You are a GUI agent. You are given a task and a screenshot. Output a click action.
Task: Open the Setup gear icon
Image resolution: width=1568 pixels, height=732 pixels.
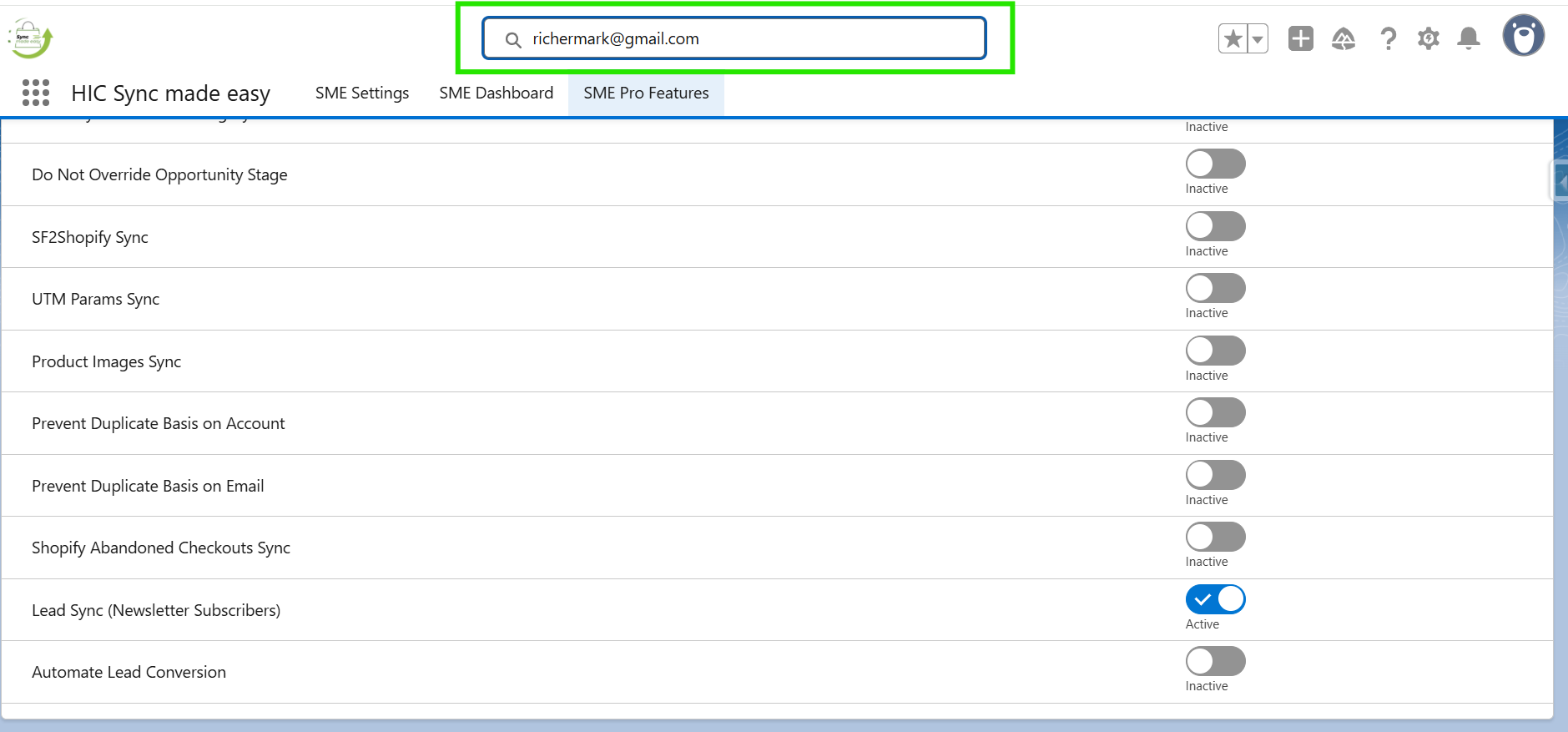[1429, 38]
